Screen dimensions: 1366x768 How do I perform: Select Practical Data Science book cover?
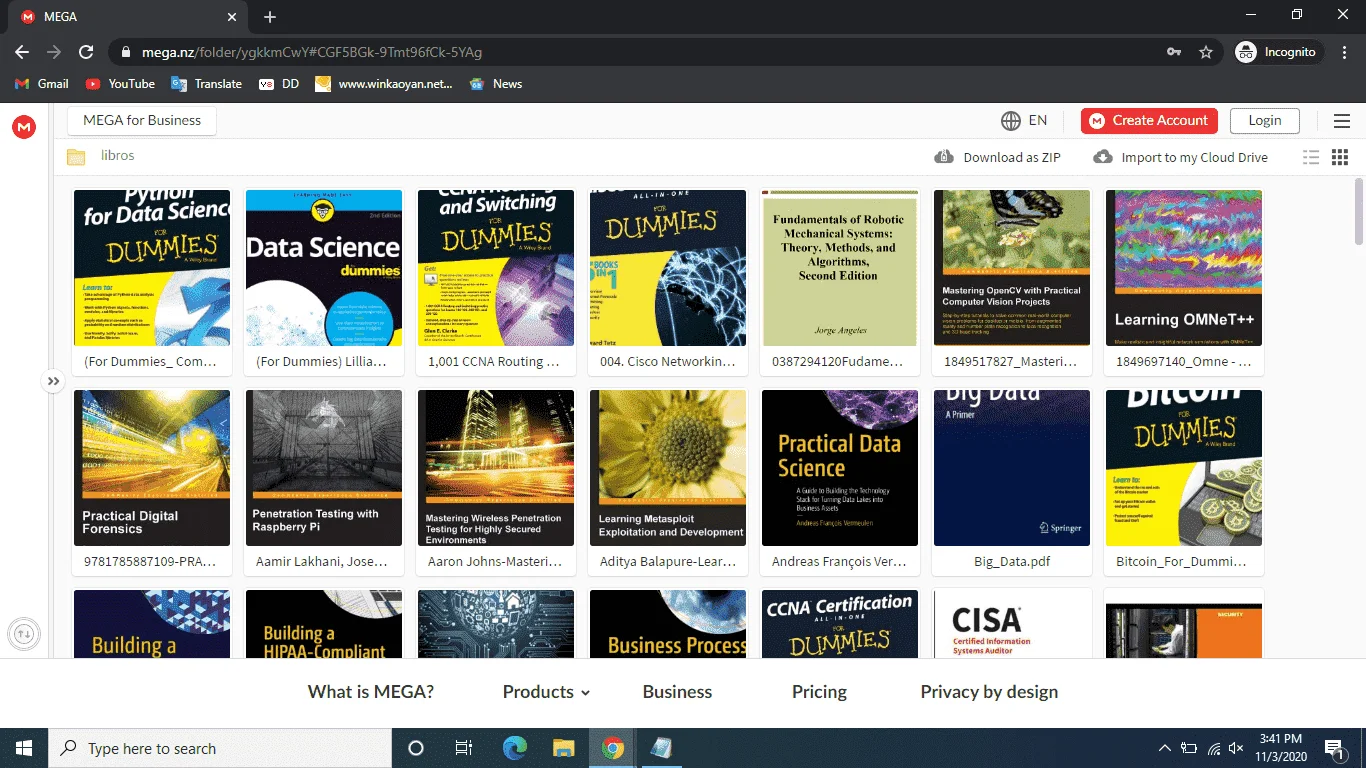[x=840, y=468]
